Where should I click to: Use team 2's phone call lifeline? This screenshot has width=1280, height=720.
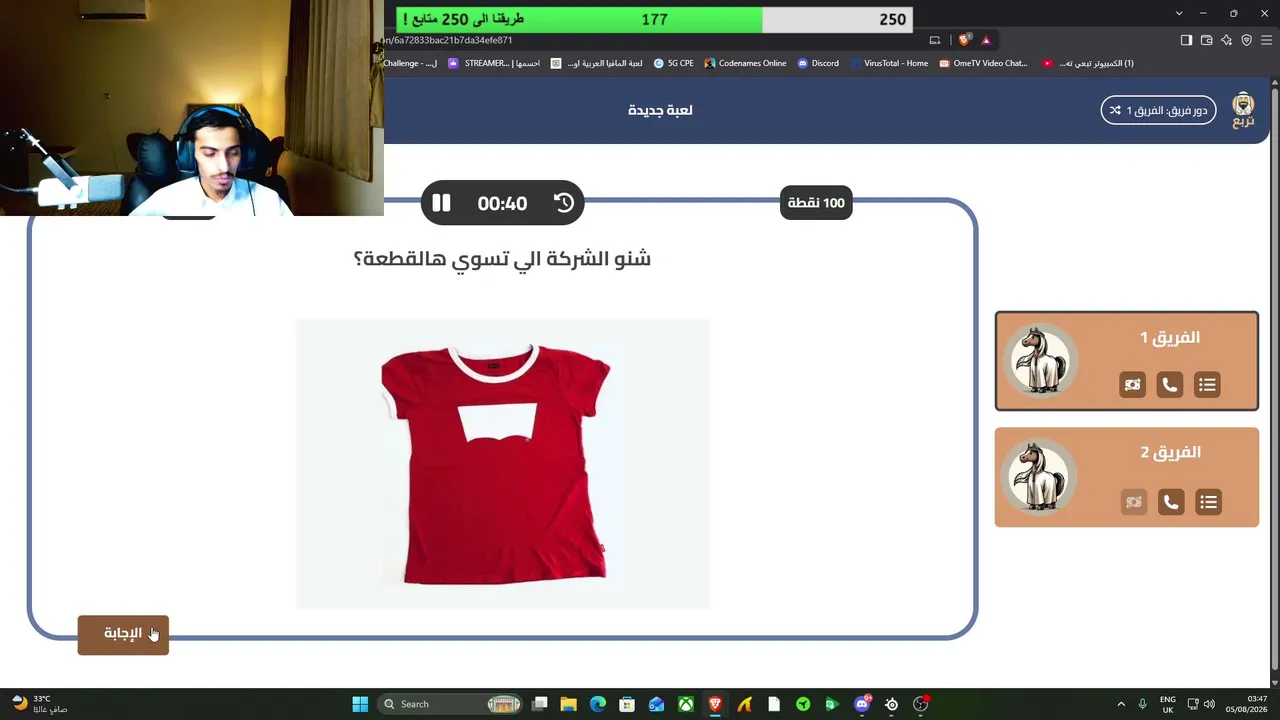click(x=1171, y=502)
